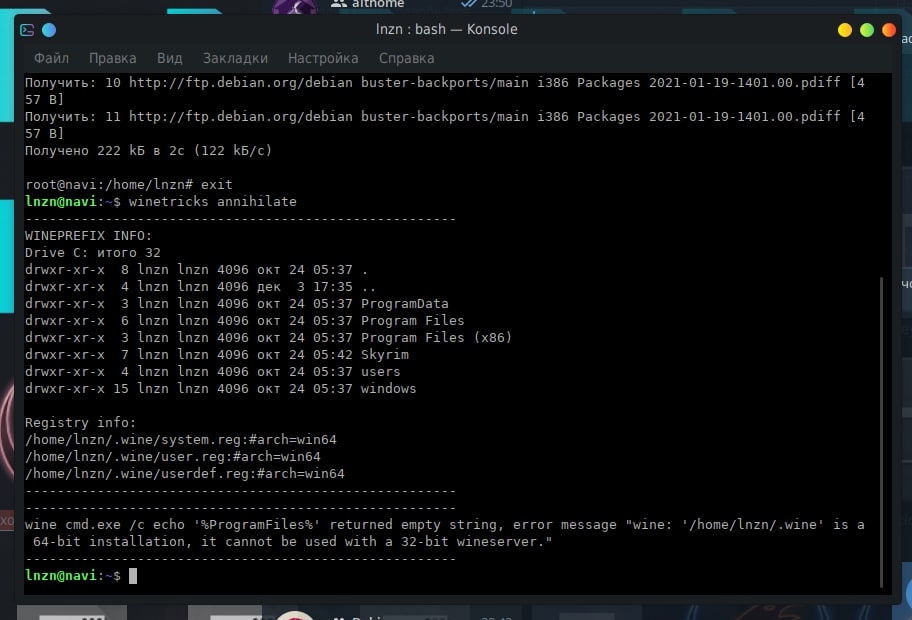Click the 'Получить: 11' ftp.debian.org line

[x=444, y=125]
